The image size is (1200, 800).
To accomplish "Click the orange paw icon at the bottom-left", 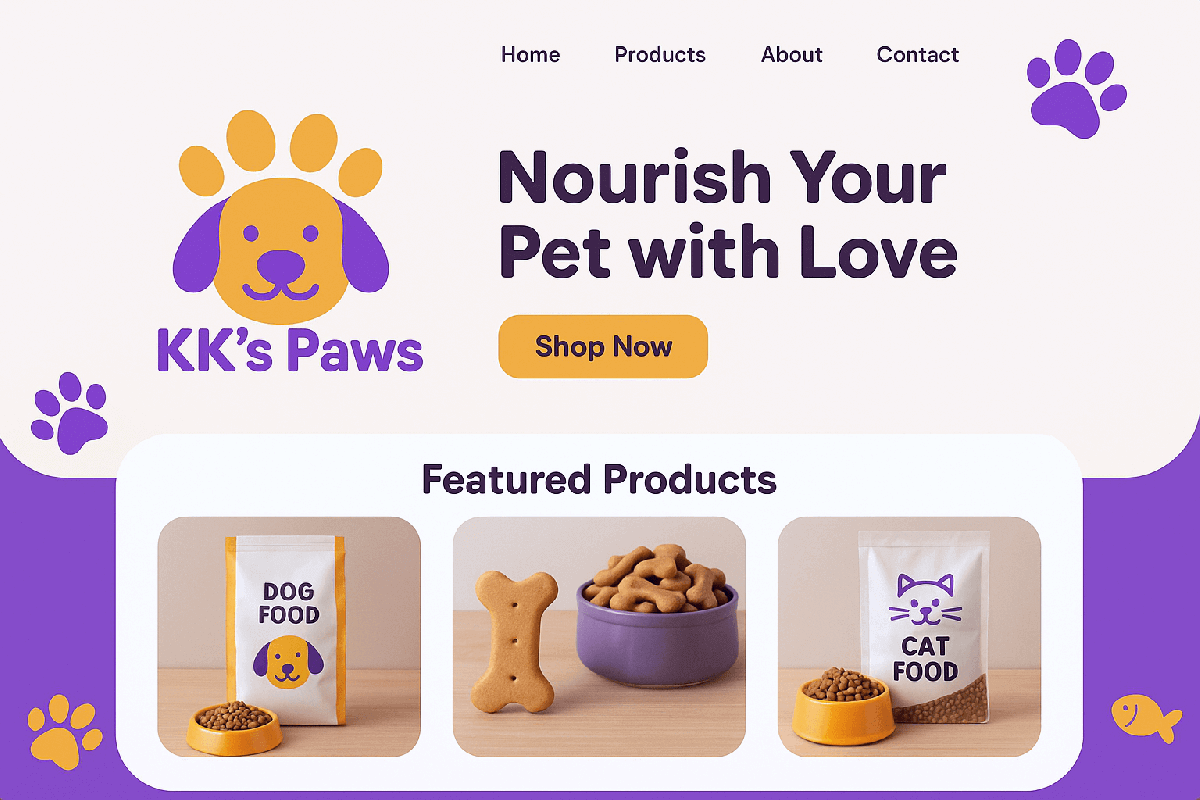I will click(x=64, y=732).
